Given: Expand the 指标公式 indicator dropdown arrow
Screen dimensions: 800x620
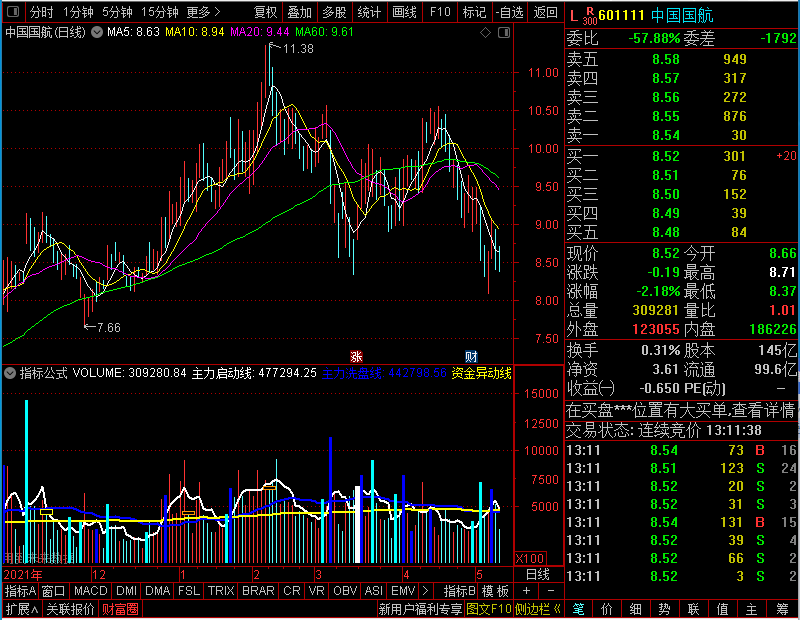Looking at the screenshot, I should click(x=10, y=373).
